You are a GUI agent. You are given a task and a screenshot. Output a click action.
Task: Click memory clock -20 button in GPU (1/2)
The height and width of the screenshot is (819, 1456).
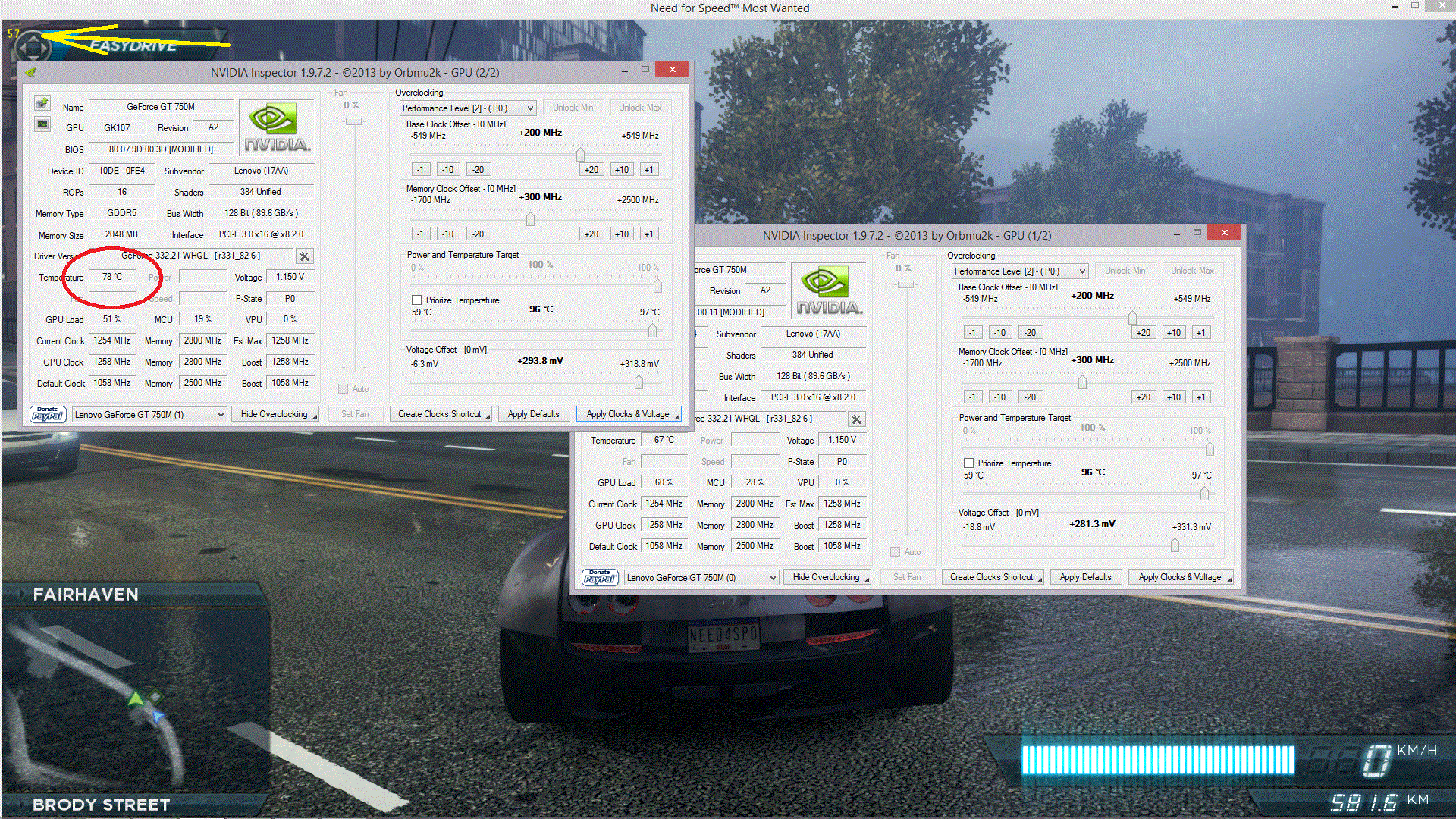click(x=1030, y=397)
